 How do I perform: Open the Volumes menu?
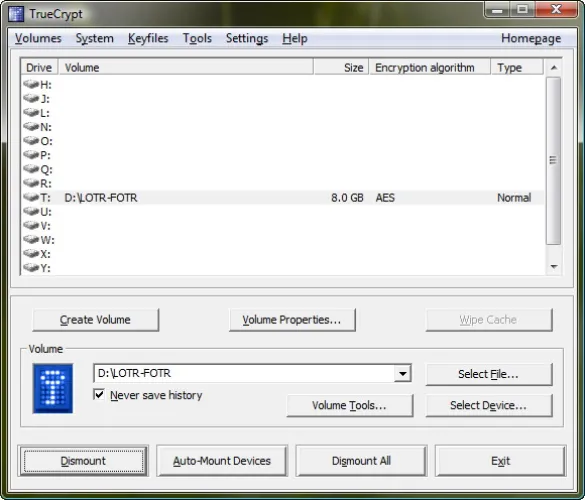[x=38, y=38]
